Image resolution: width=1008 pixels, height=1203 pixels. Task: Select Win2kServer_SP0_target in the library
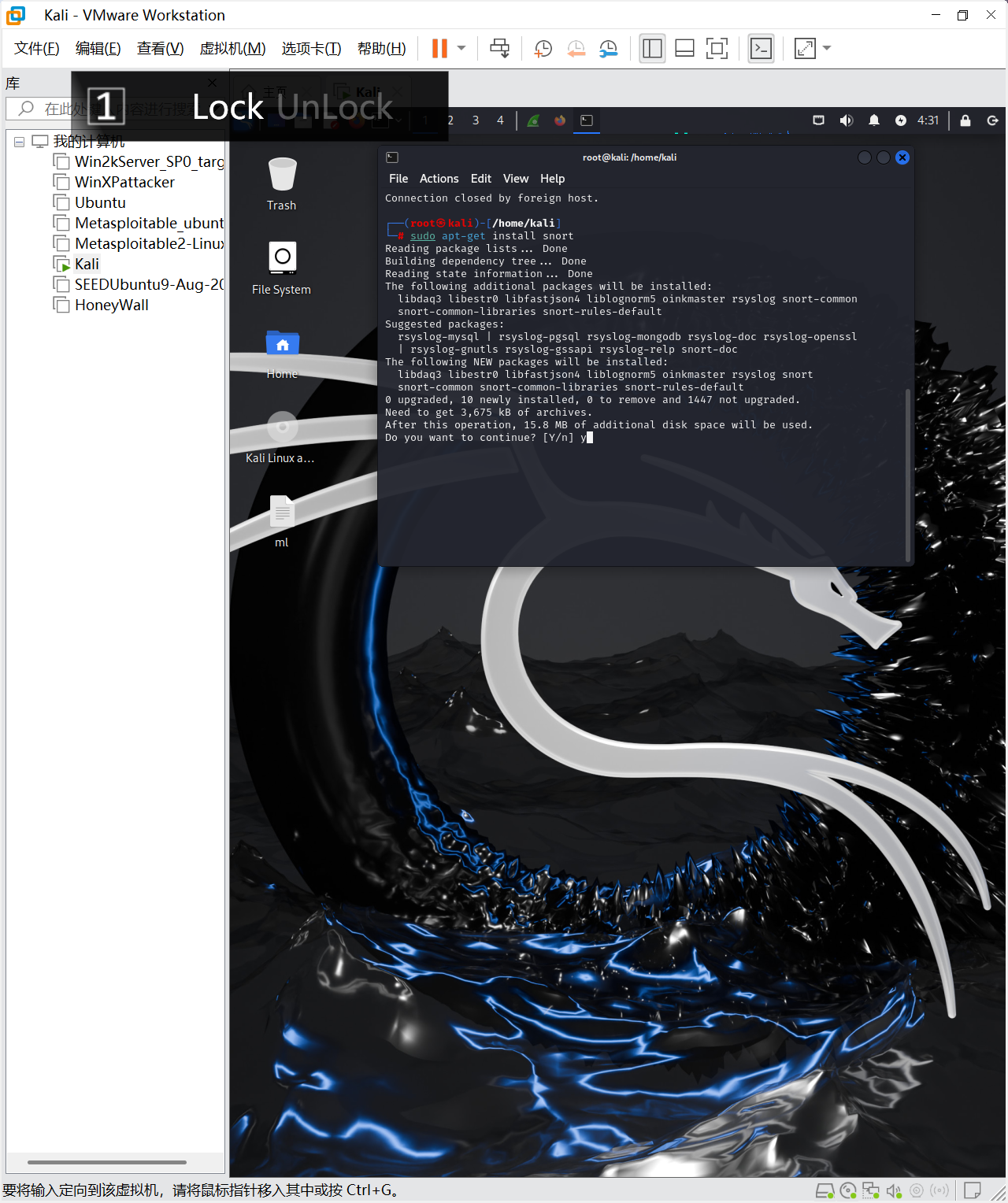pos(140,161)
